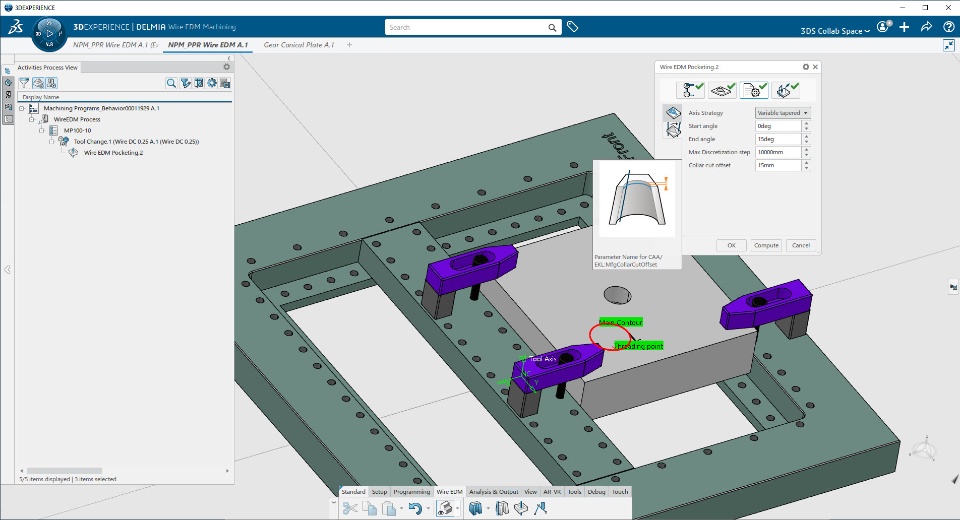This screenshot has width=960, height=520.
Task: Switch to the Gear Conical Plate A.1 tab
Action: coord(299,45)
